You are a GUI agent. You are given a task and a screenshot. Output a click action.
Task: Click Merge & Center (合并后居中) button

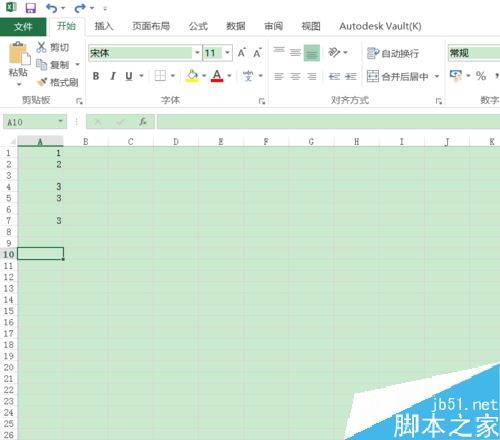[398, 77]
